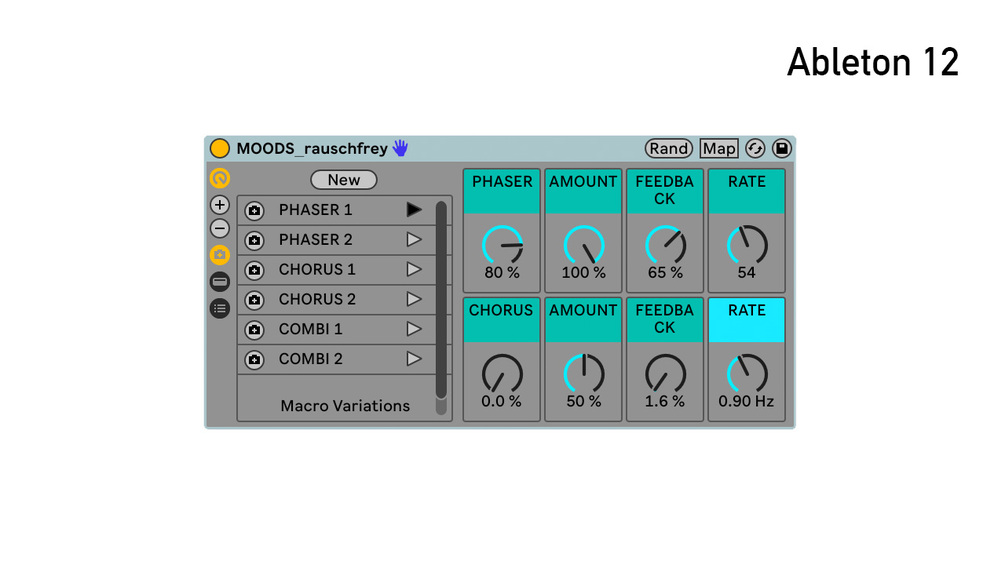Click the PHASER macro knob at 80 %

(502, 245)
